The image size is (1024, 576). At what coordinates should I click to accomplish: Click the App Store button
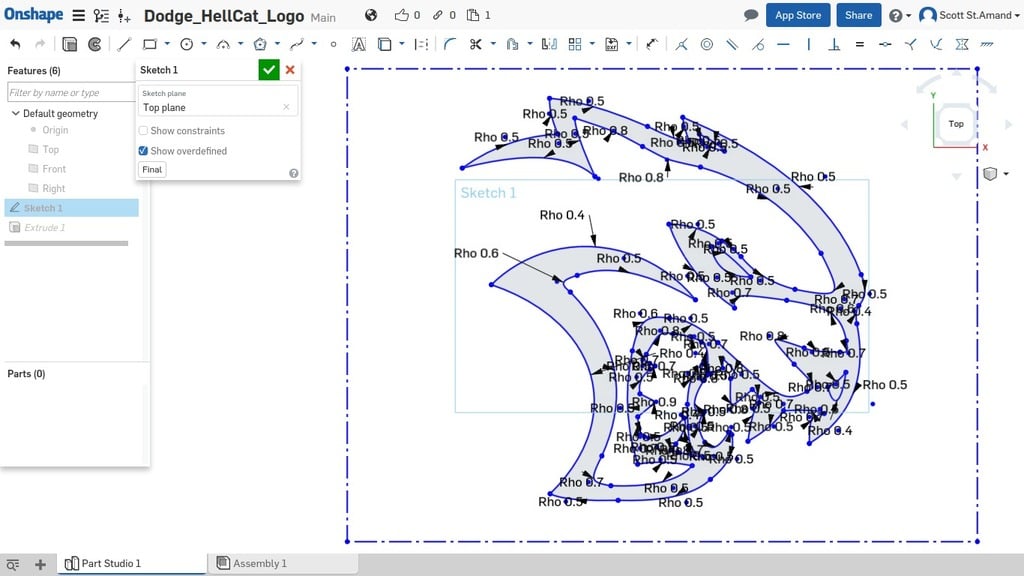(x=797, y=15)
